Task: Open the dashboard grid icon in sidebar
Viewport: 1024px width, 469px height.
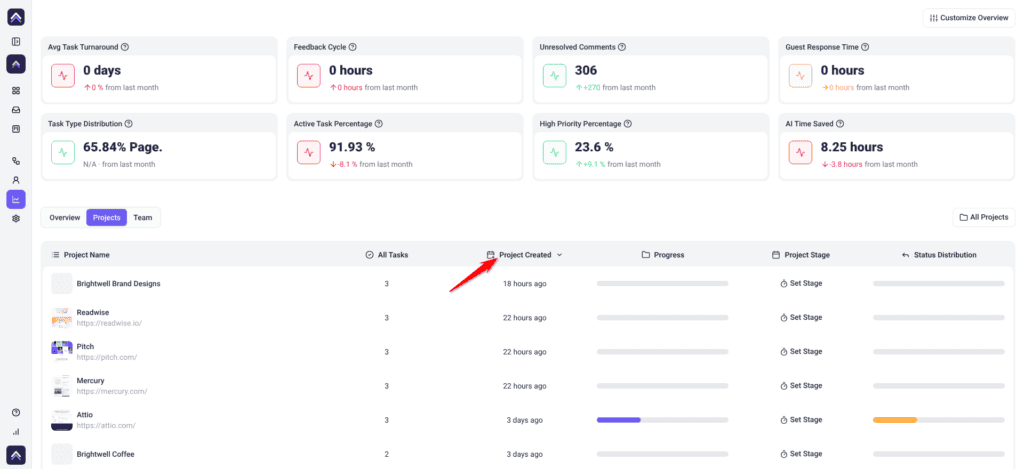Action: coord(16,91)
